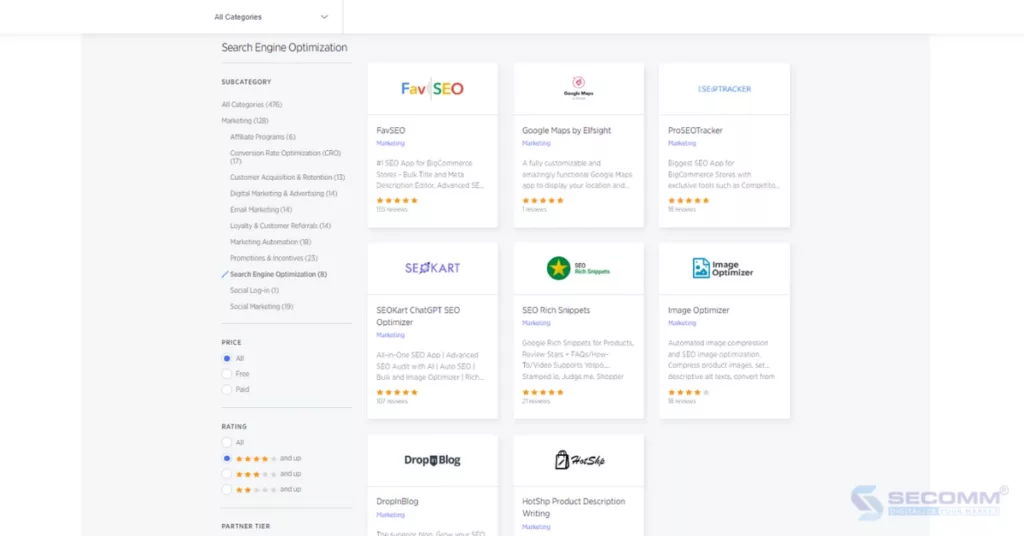
Task: Choose Promotions & Incentives (23) subcategory
Action: click(x=274, y=258)
